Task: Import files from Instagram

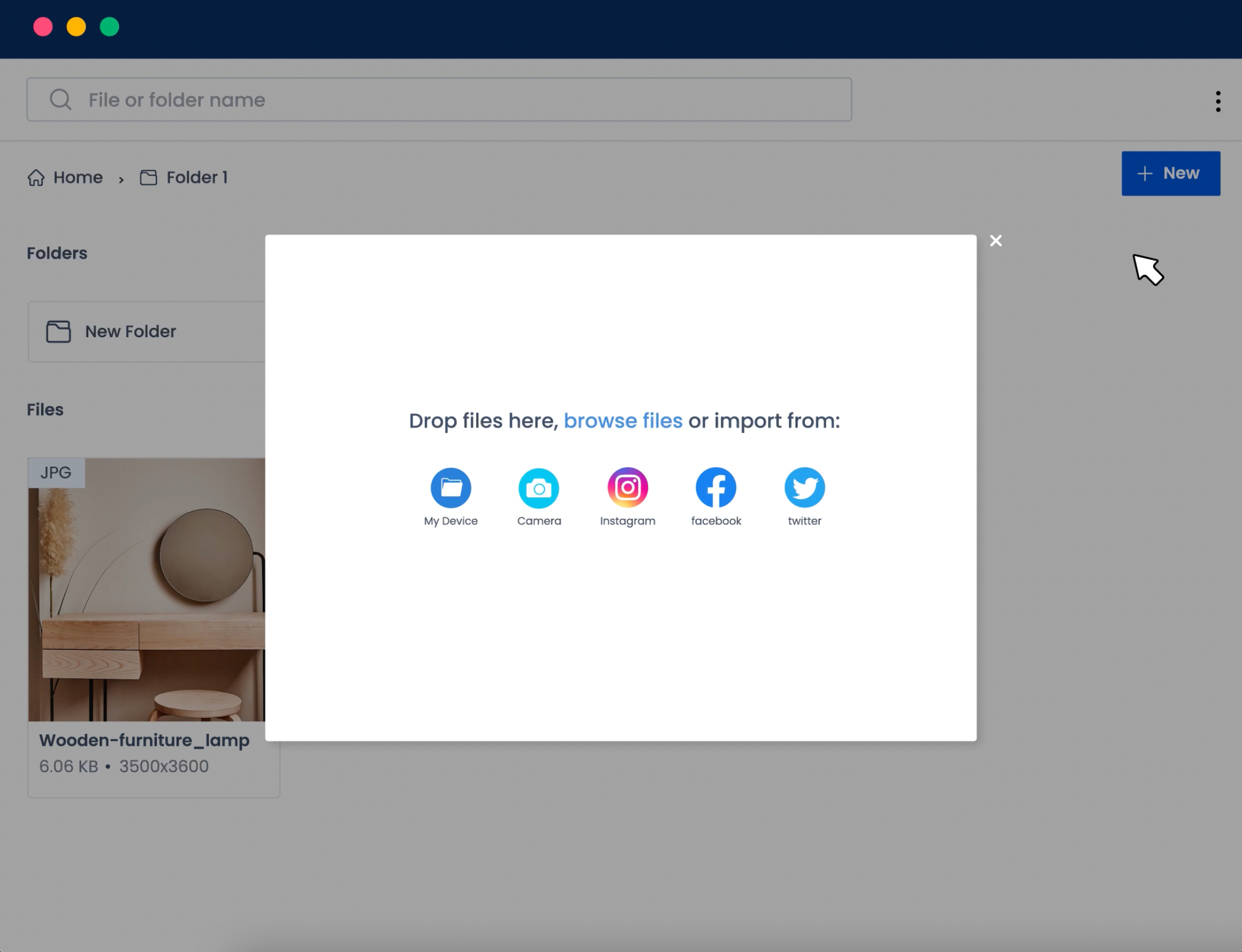Action: [x=627, y=488]
